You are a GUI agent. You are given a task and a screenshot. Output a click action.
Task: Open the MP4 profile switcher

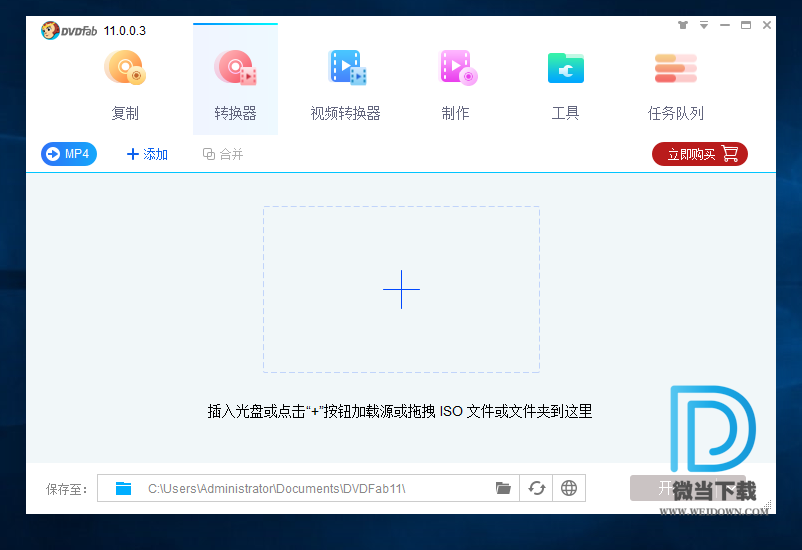point(69,154)
